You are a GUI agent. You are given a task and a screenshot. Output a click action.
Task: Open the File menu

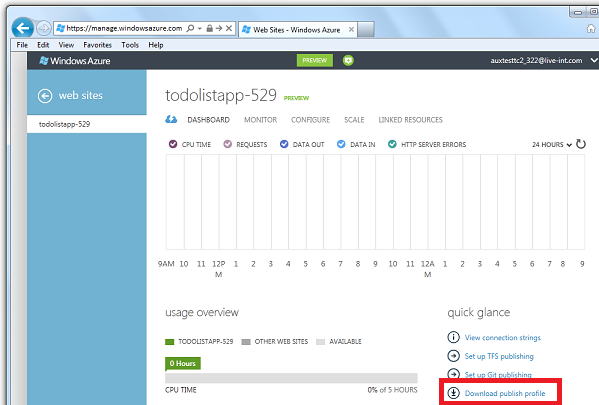[x=22, y=45]
